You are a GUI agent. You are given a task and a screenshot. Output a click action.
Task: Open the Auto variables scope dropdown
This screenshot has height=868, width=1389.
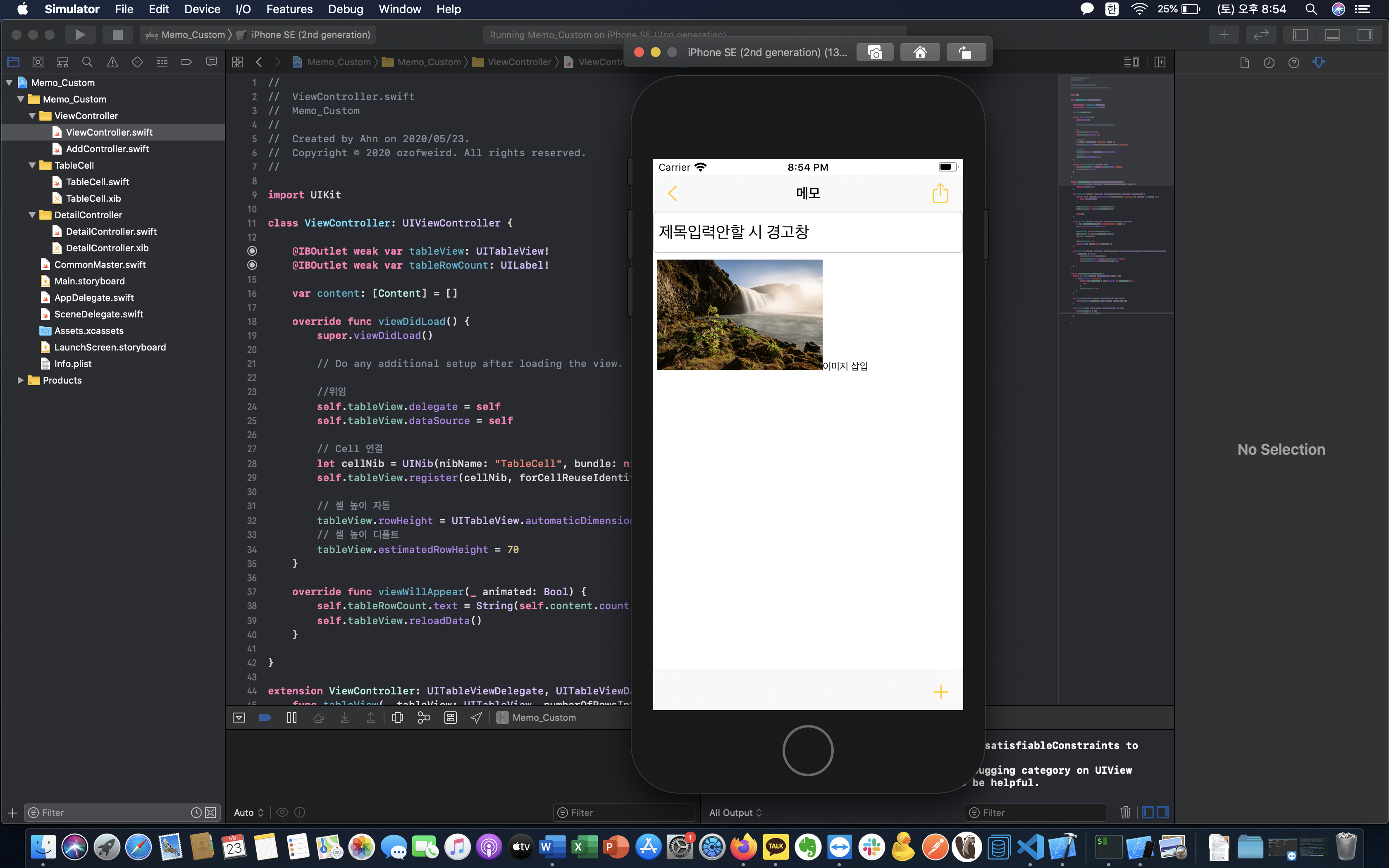(249, 812)
